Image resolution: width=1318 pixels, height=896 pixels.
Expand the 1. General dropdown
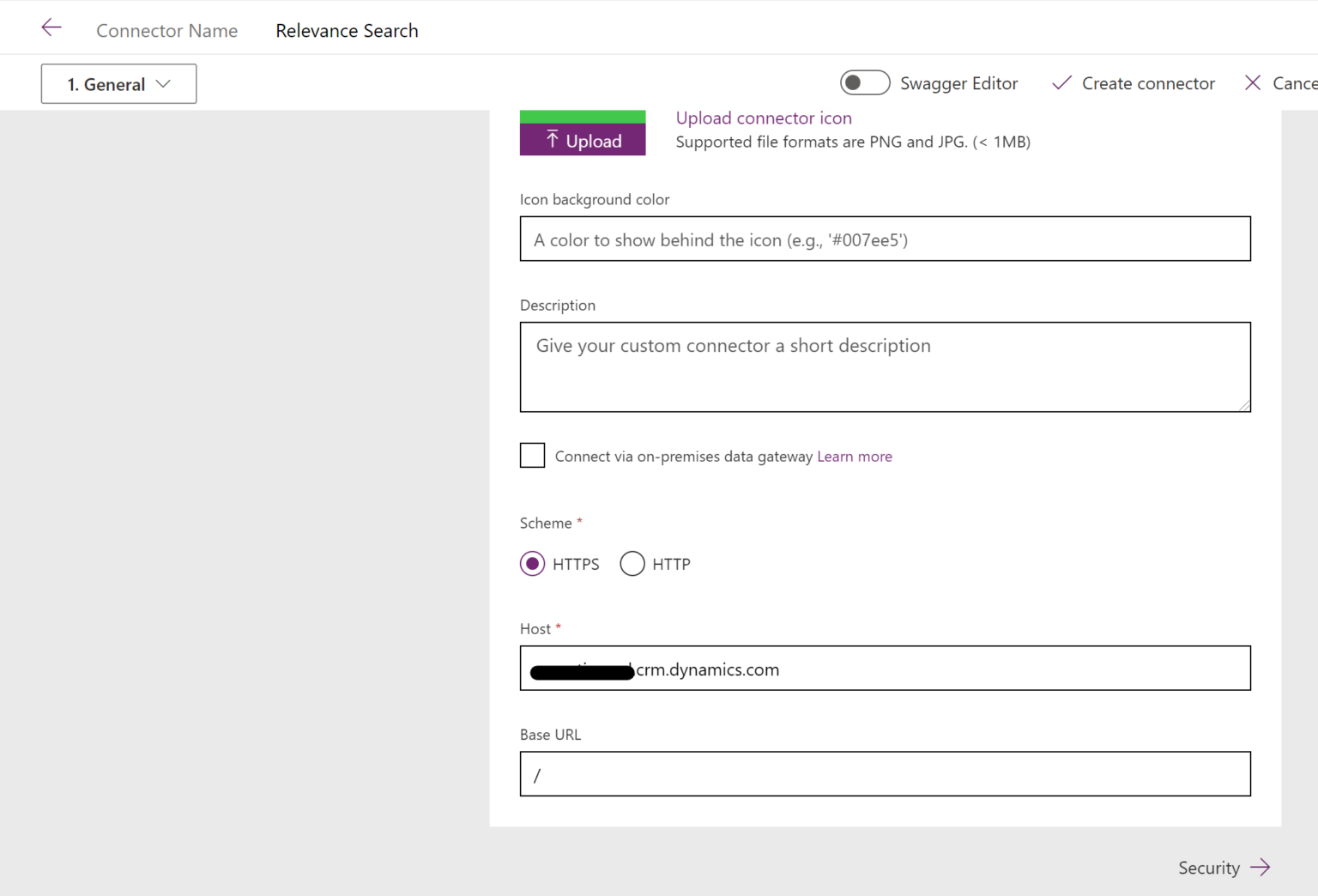pyautogui.click(x=118, y=83)
